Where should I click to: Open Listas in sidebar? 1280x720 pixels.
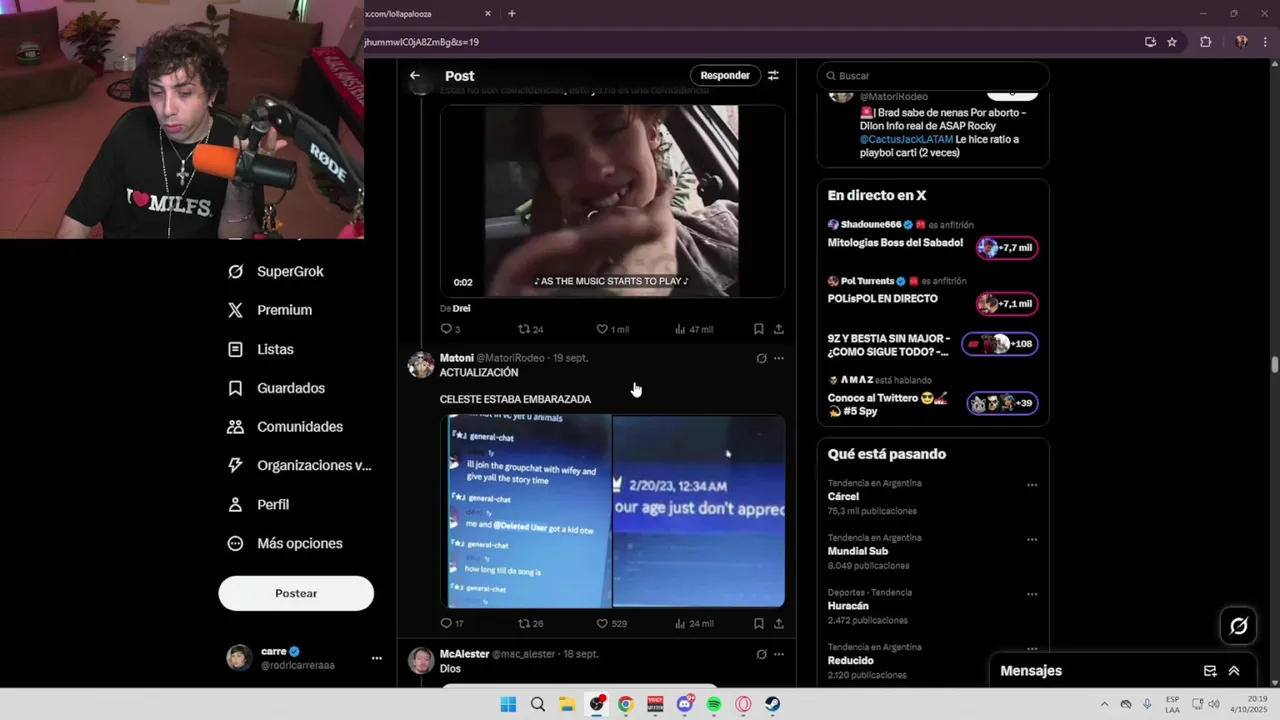(x=261, y=349)
